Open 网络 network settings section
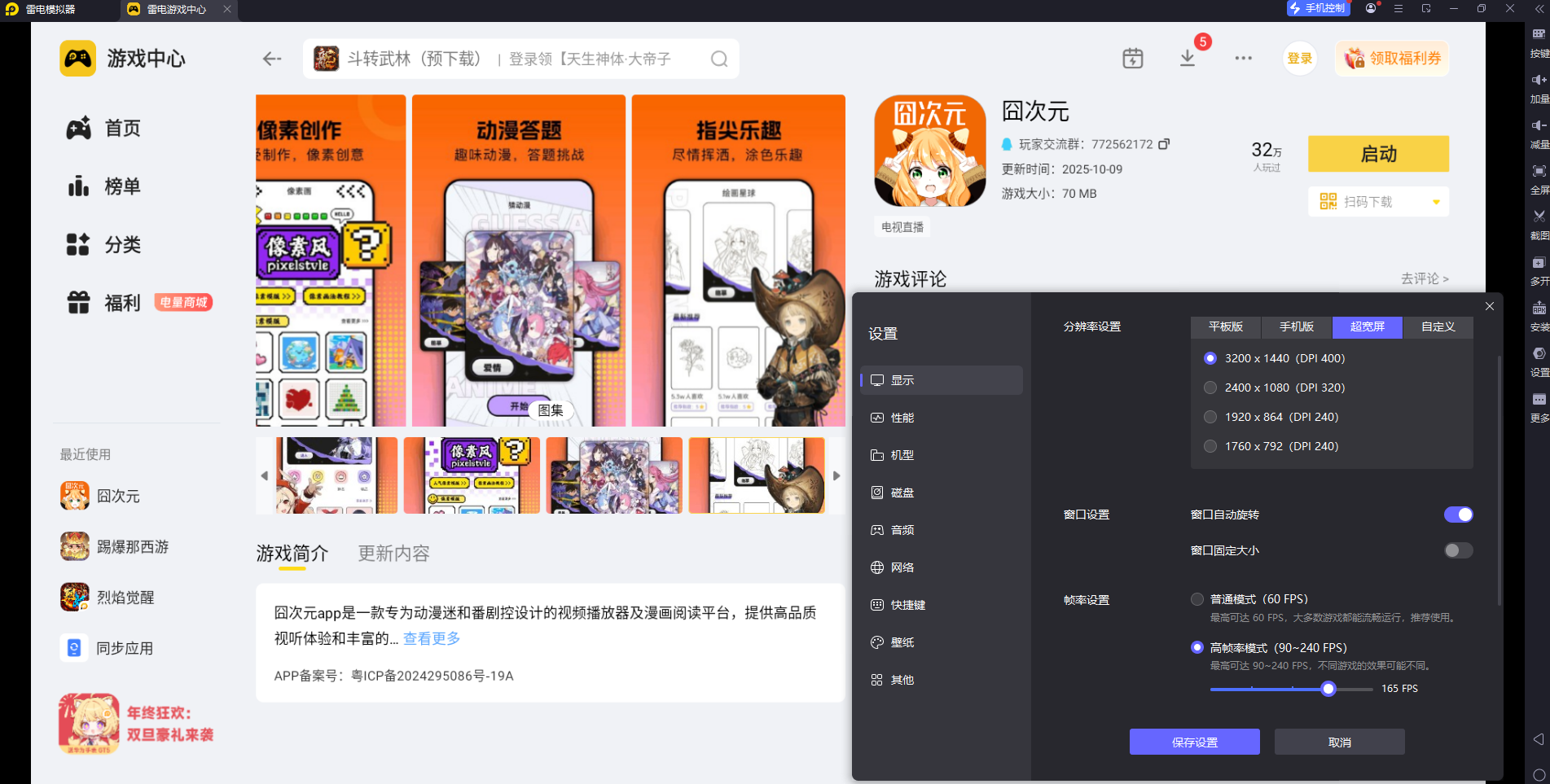The width and height of the screenshot is (1550, 784). click(942, 567)
